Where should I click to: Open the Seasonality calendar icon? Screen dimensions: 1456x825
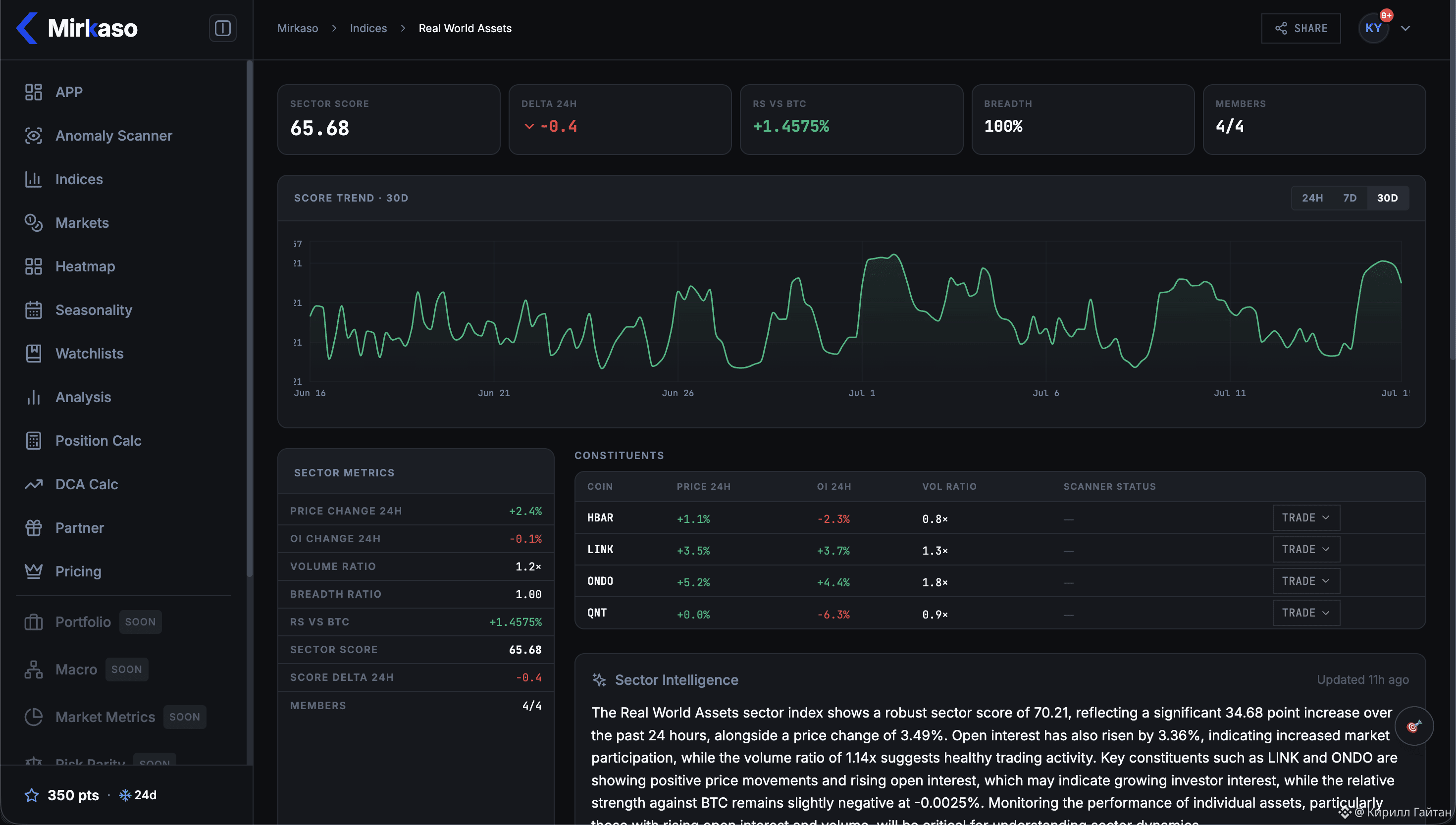[33, 310]
